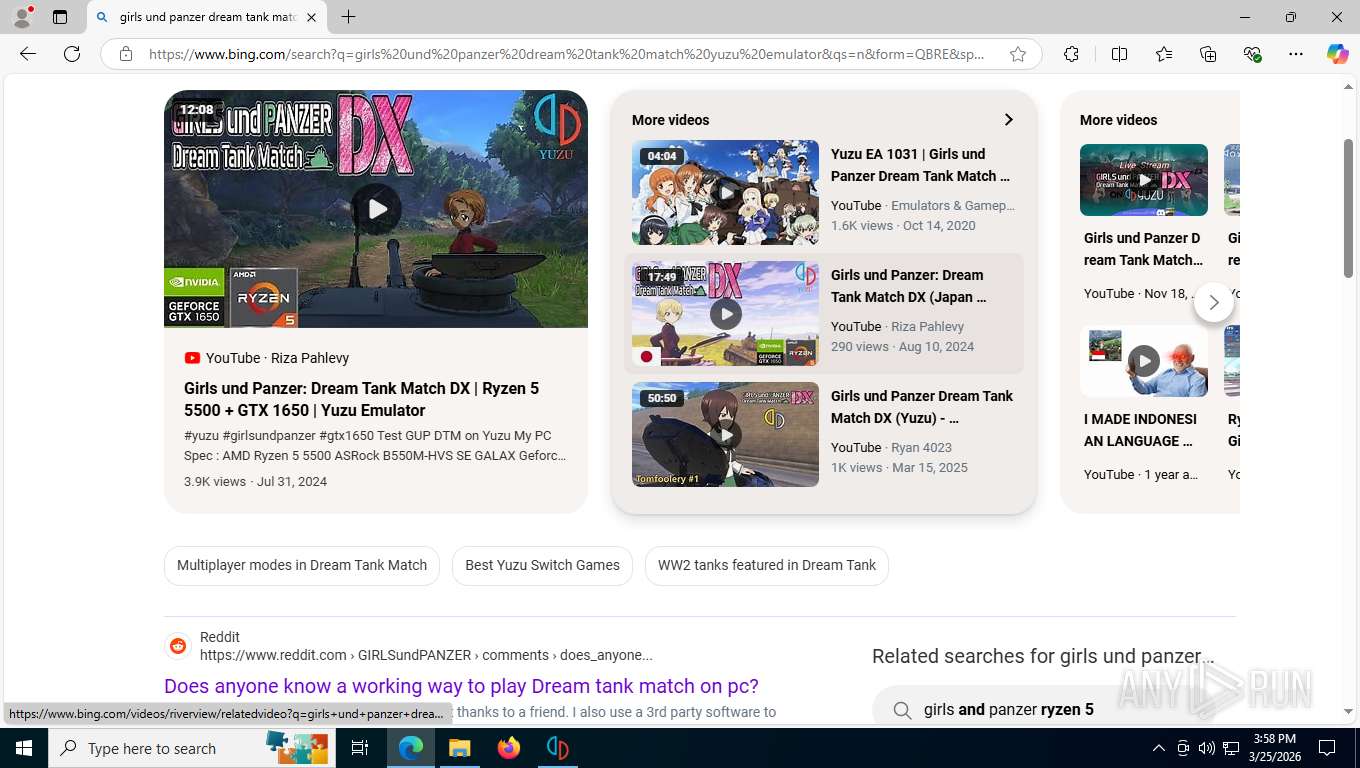Open the Favorites list icon
This screenshot has height=768, width=1360.
(1164, 54)
